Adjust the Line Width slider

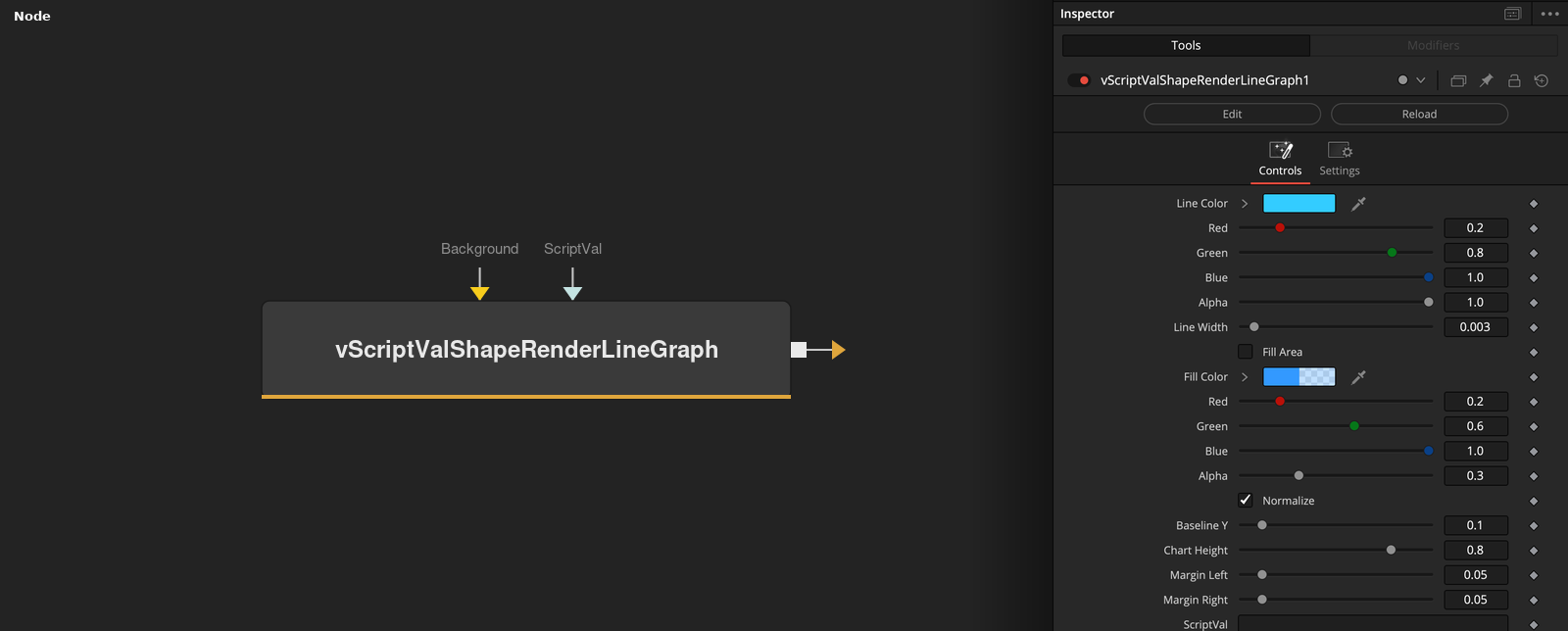1254,327
